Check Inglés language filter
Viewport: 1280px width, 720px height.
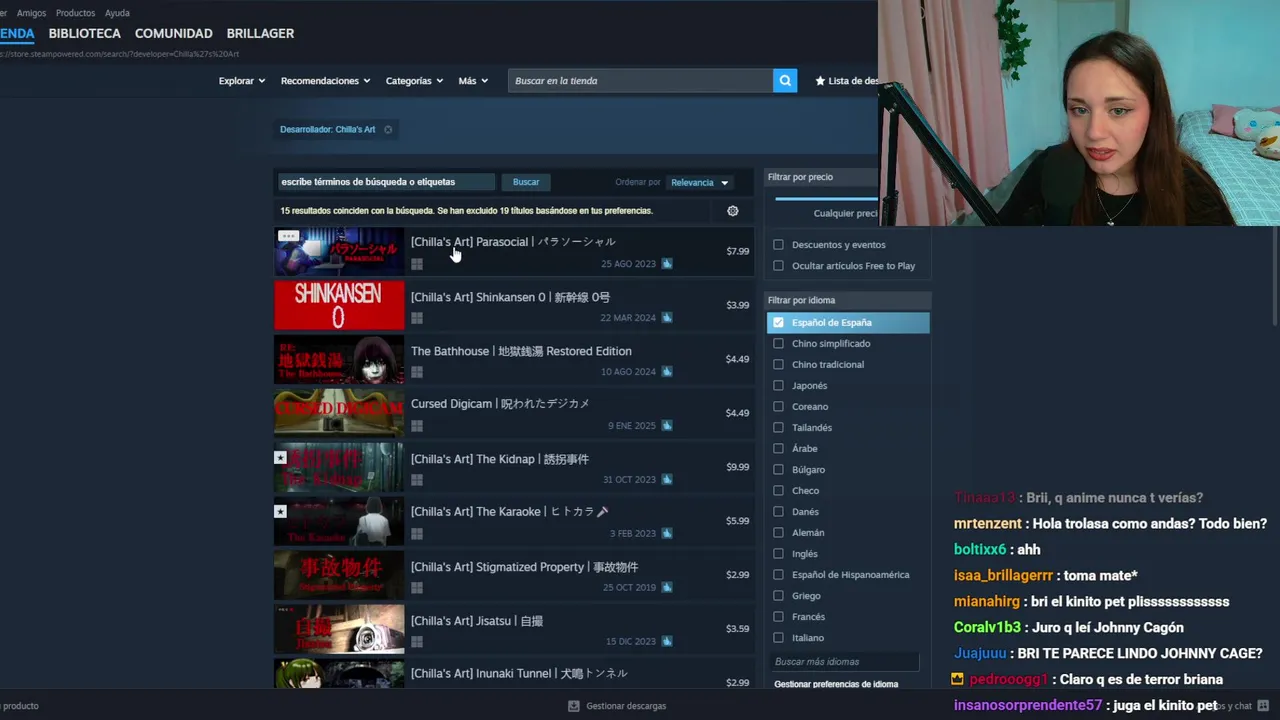pyautogui.click(x=778, y=554)
